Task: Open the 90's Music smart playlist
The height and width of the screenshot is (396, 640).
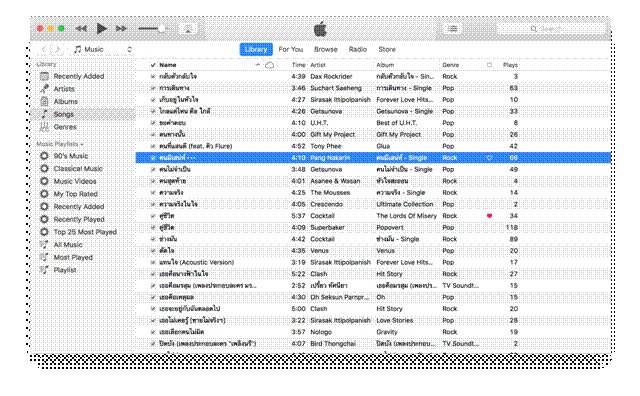Action: click(71, 156)
